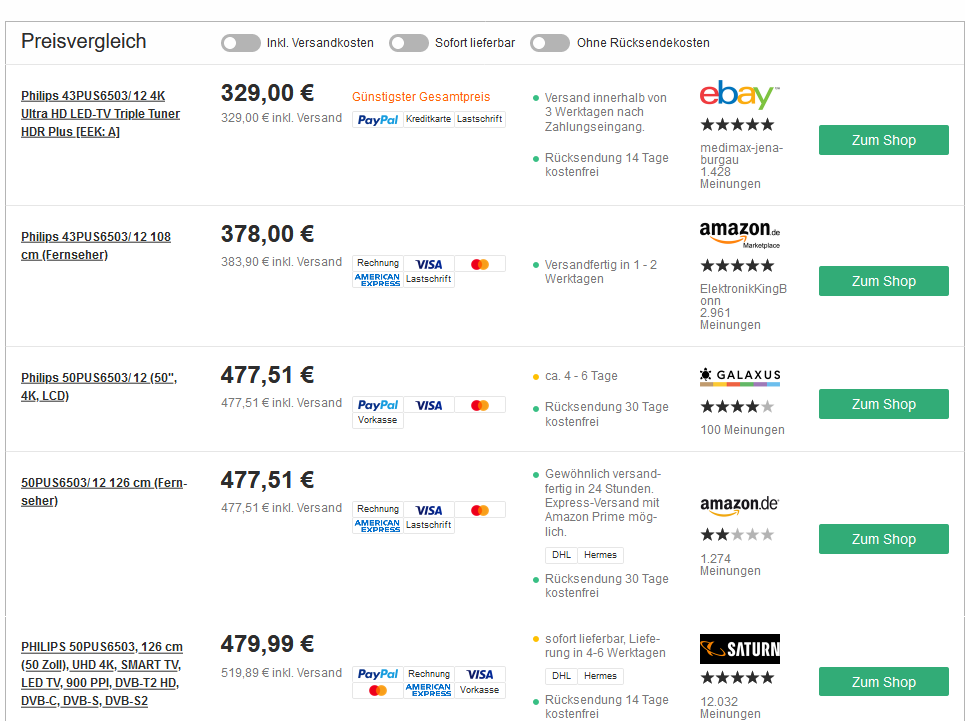The height and width of the screenshot is (721, 965).
Task: Toggle the Sofort lieferbar filter
Action: [x=409, y=43]
